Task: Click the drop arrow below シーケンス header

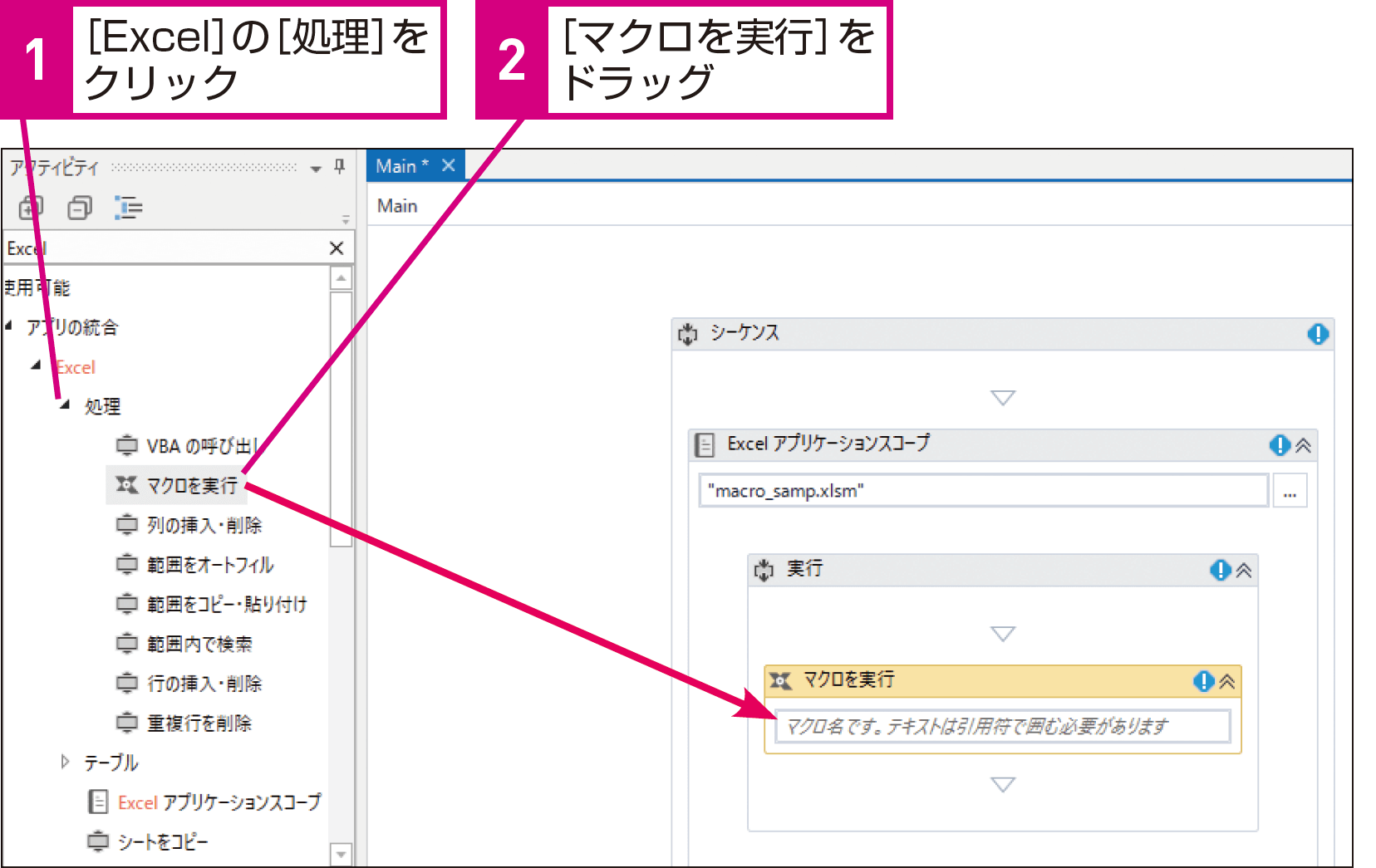Action: (x=1003, y=398)
